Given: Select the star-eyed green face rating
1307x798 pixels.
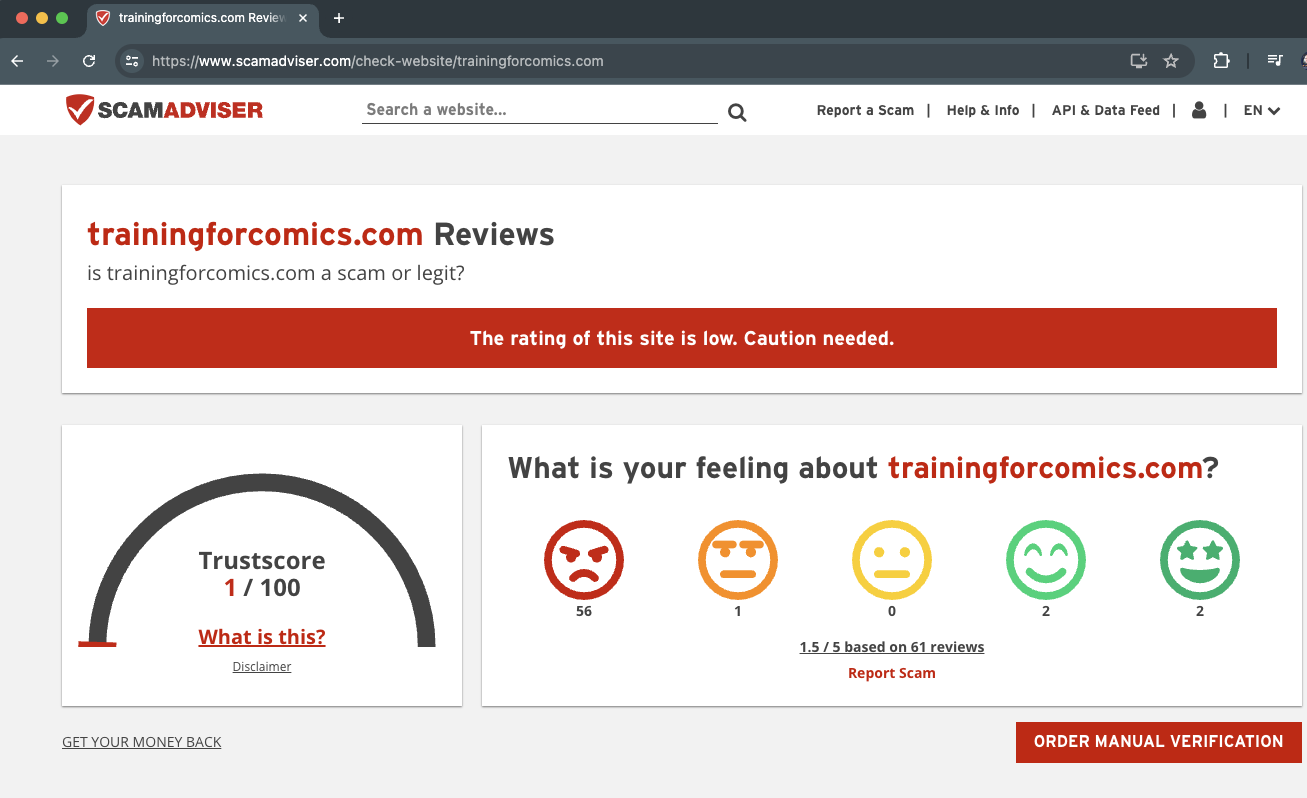Looking at the screenshot, I should [1200, 560].
